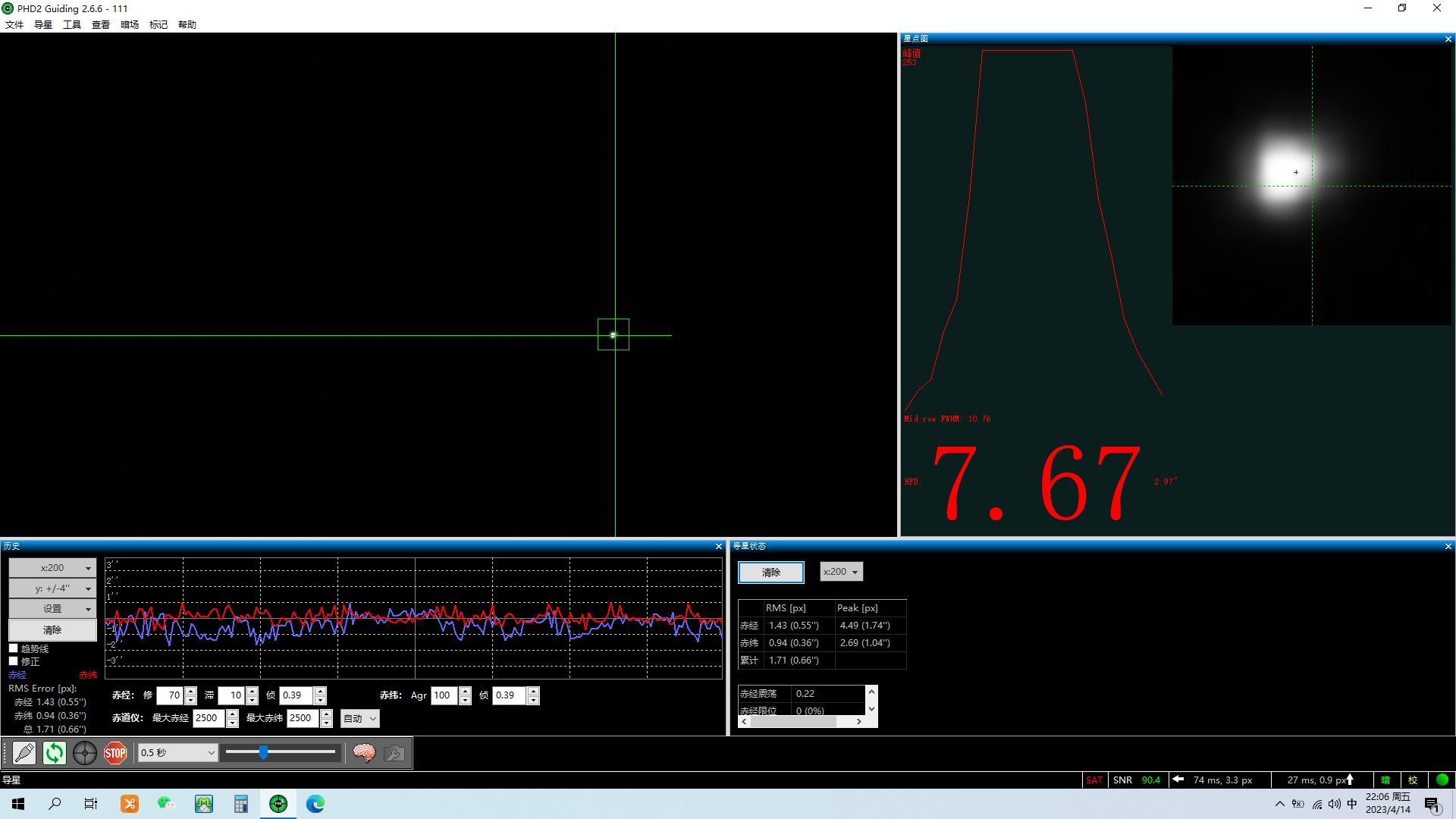Open the x:200 dropdown in guiding stats

click(x=841, y=572)
